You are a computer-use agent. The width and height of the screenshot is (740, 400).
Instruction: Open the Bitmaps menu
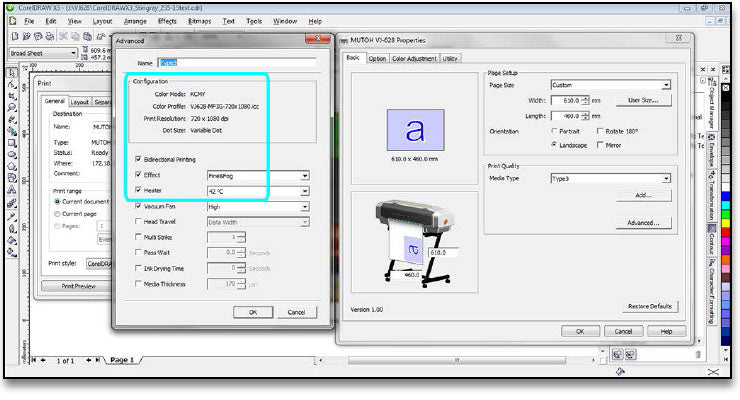click(x=200, y=21)
